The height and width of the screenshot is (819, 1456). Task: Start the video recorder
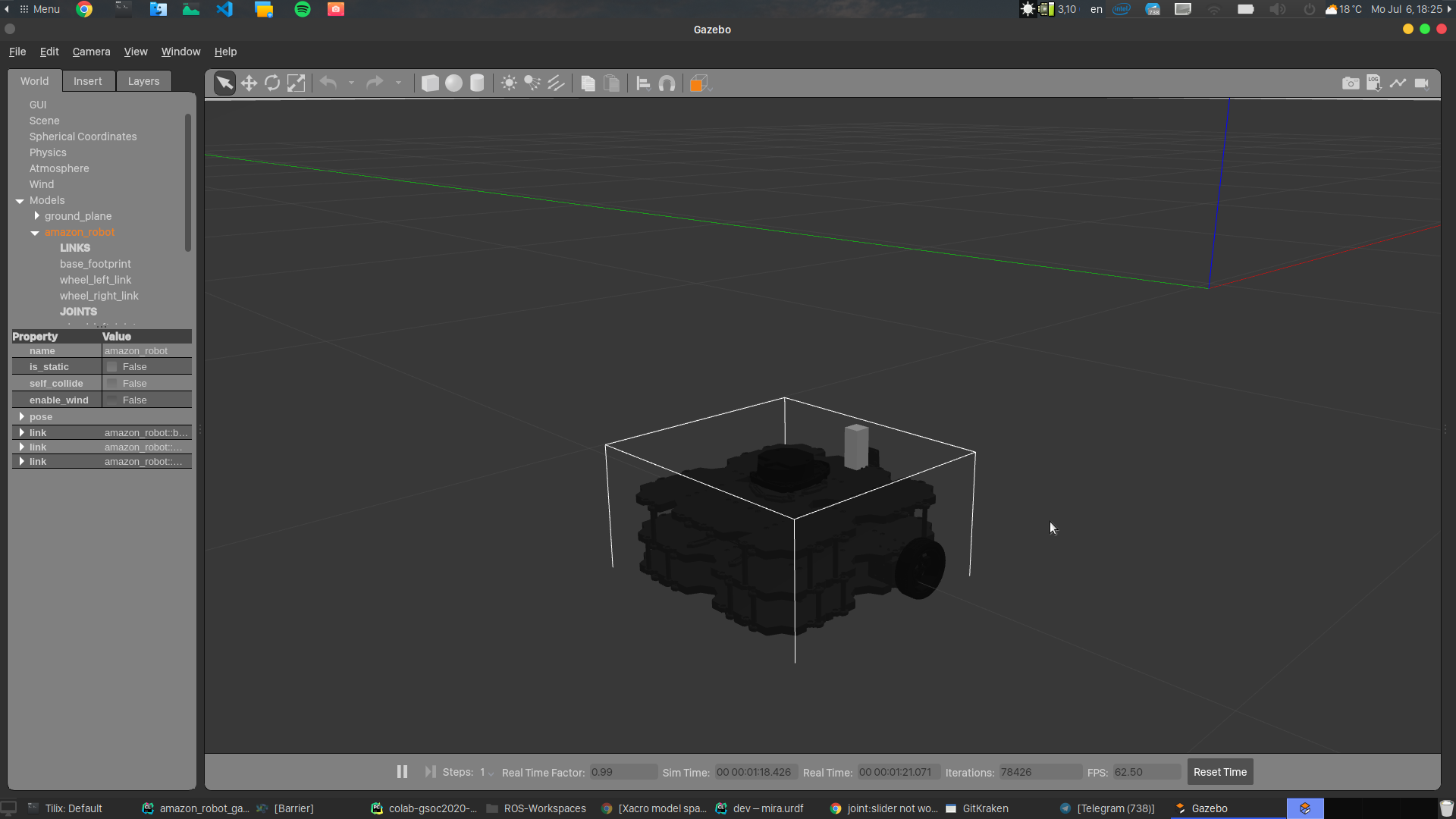(x=1423, y=83)
